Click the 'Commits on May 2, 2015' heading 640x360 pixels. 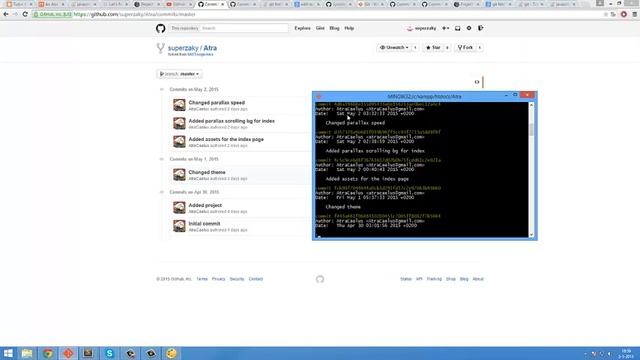pos(194,89)
